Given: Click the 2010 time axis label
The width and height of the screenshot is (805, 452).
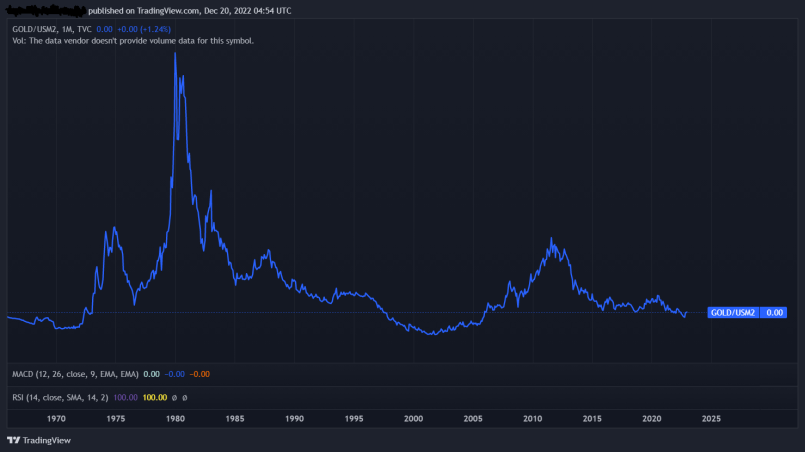Looking at the screenshot, I should (x=532, y=419).
